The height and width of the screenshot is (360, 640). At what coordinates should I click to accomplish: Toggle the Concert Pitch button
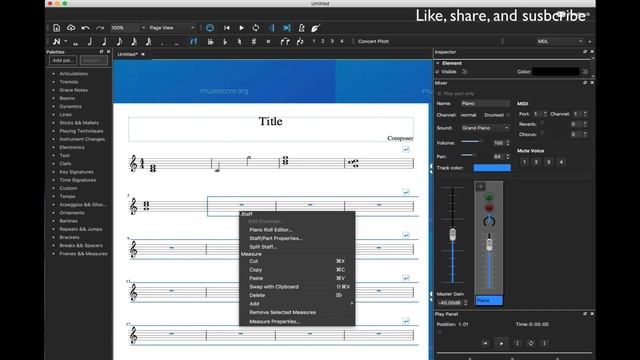(x=373, y=41)
